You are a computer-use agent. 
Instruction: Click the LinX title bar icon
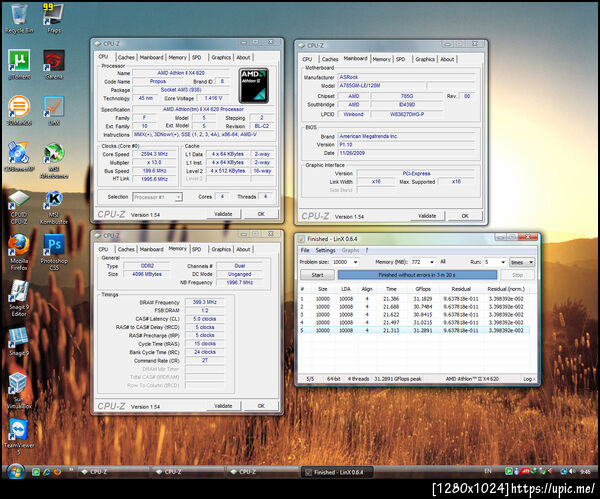301,239
